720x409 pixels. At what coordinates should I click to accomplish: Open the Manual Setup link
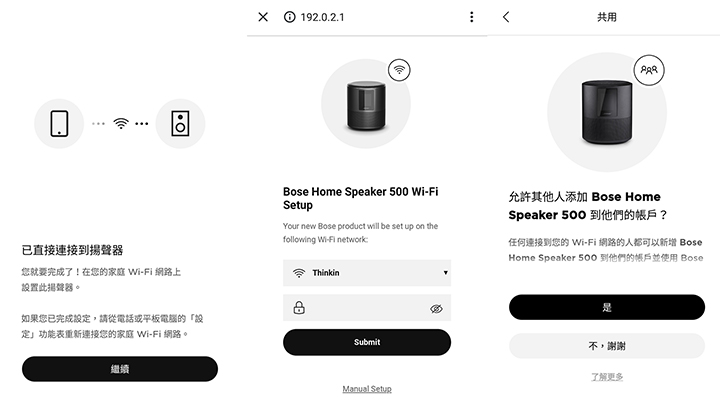coord(367,389)
